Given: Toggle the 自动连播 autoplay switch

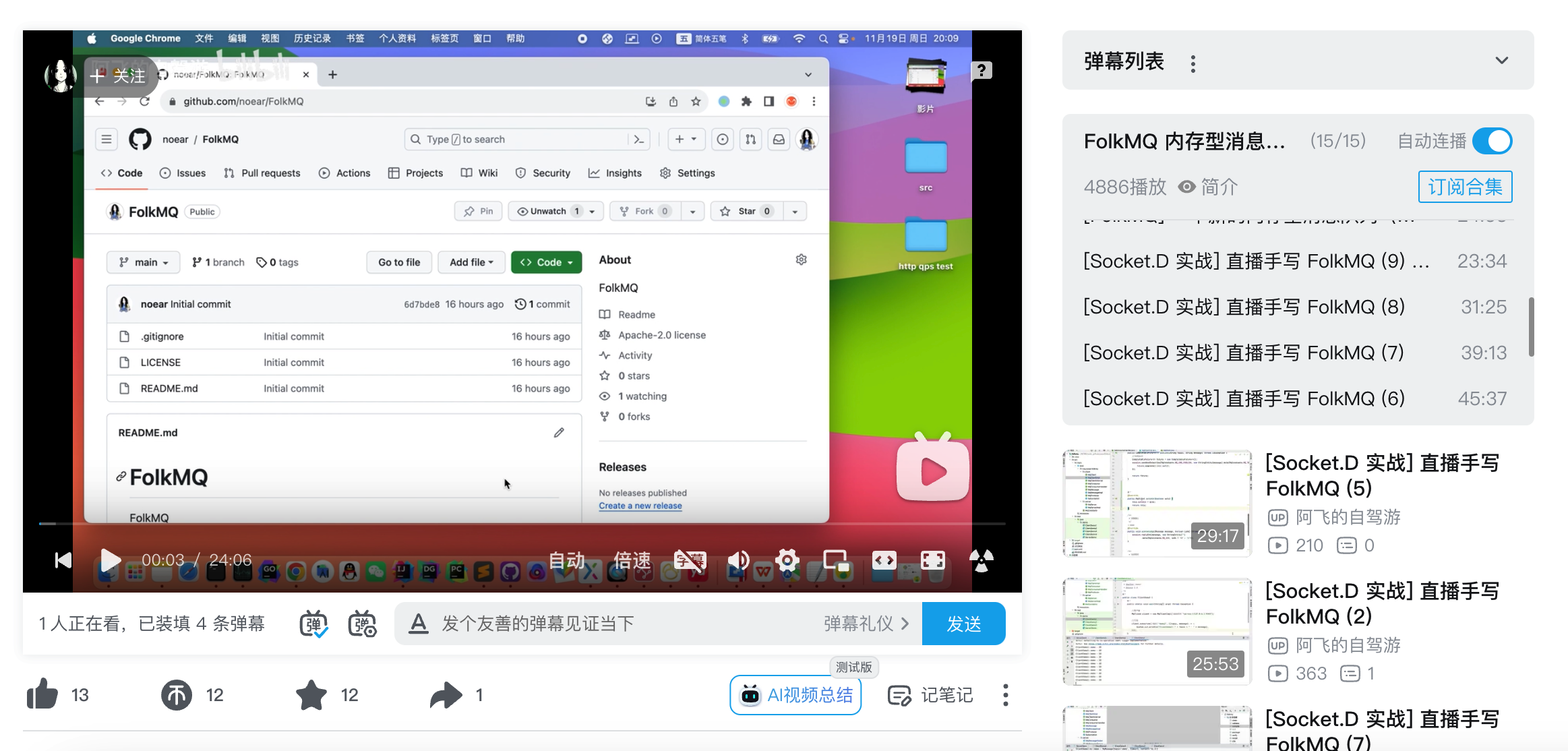Looking at the screenshot, I should click(1492, 141).
